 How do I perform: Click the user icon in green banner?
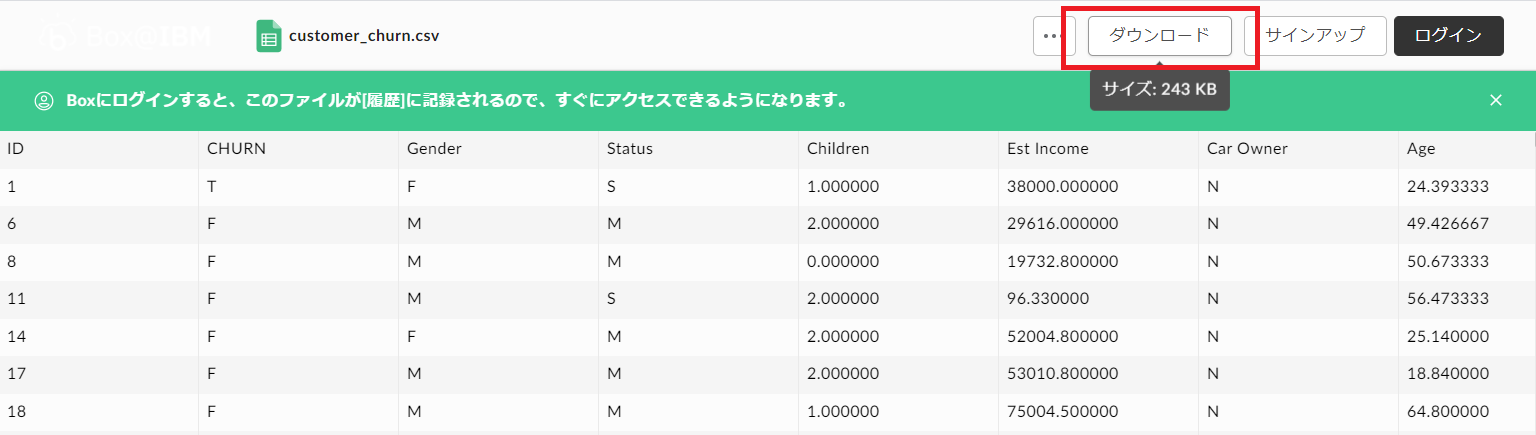pyautogui.click(x=44, y=100)
